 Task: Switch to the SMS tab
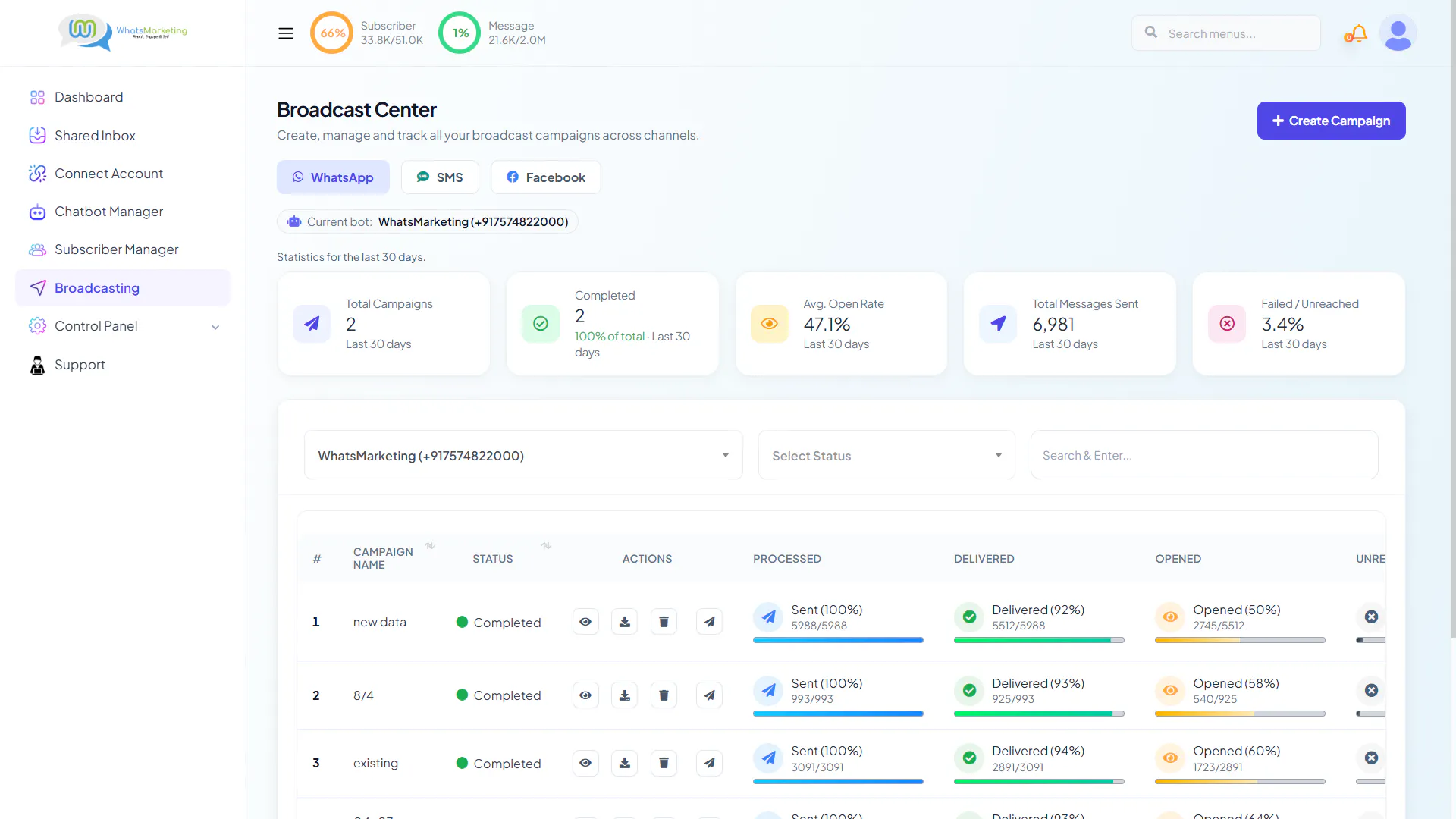pos(440,177)
